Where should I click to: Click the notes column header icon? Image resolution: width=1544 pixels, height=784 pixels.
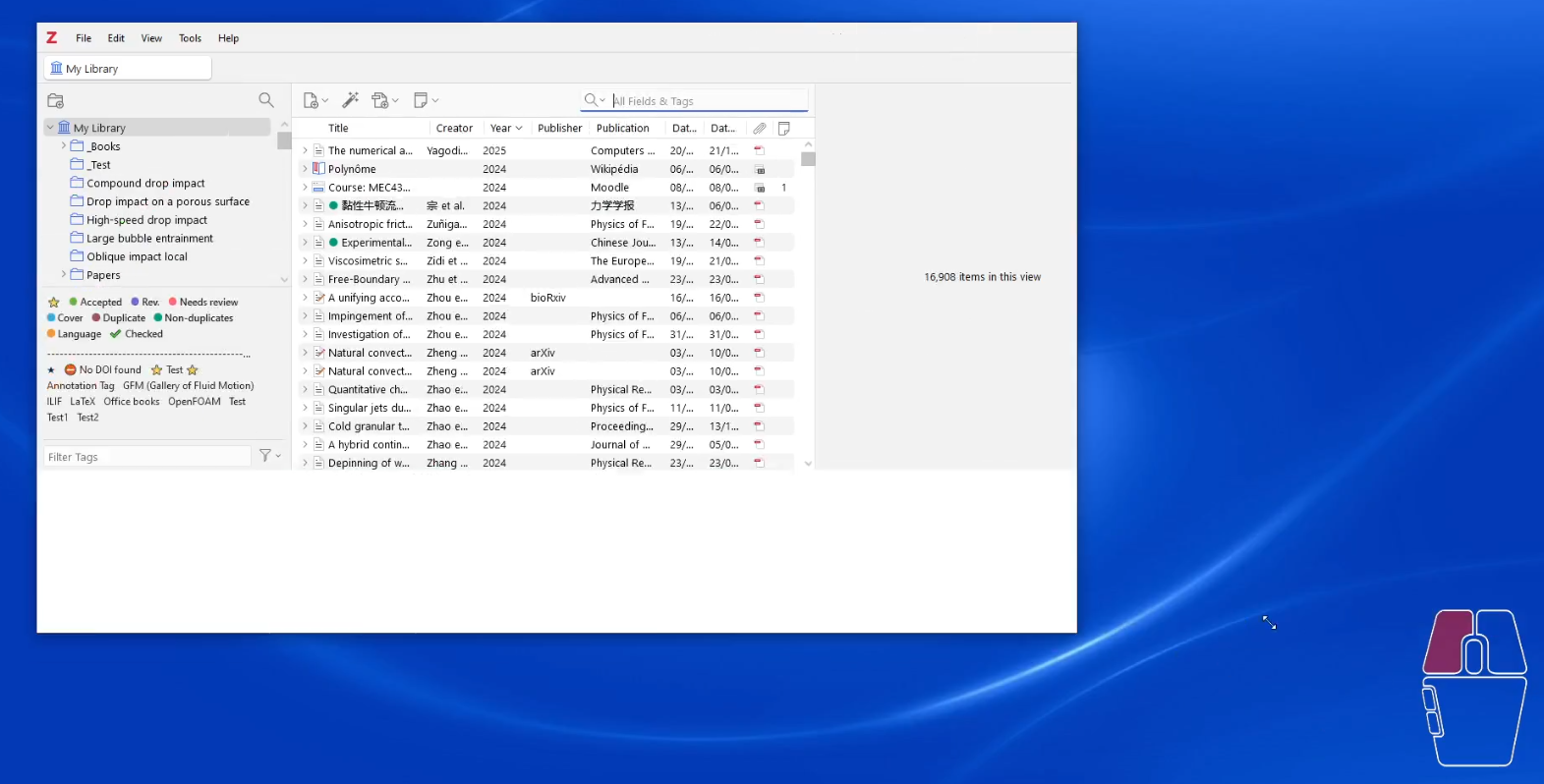[x=784, y=128]
